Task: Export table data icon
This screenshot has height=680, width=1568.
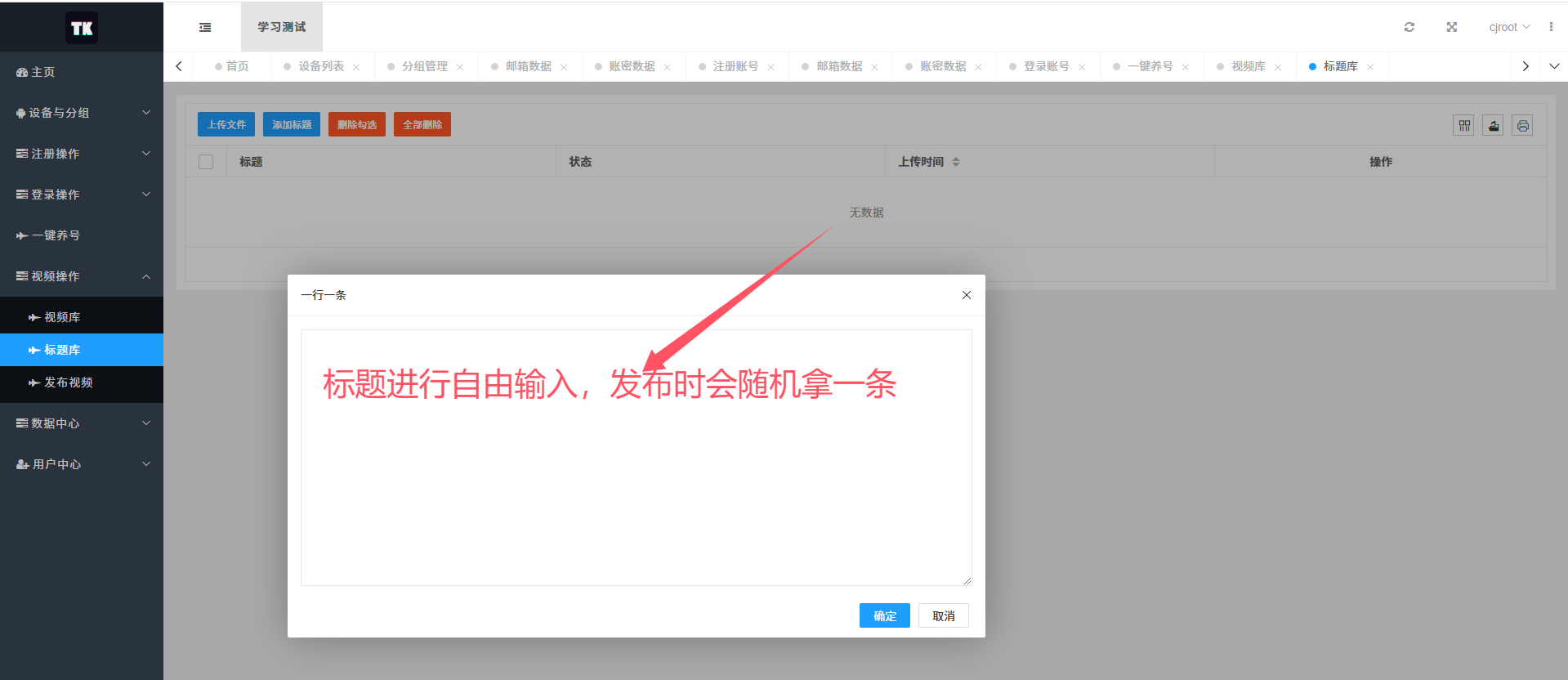Action: tap(1494, 125)
